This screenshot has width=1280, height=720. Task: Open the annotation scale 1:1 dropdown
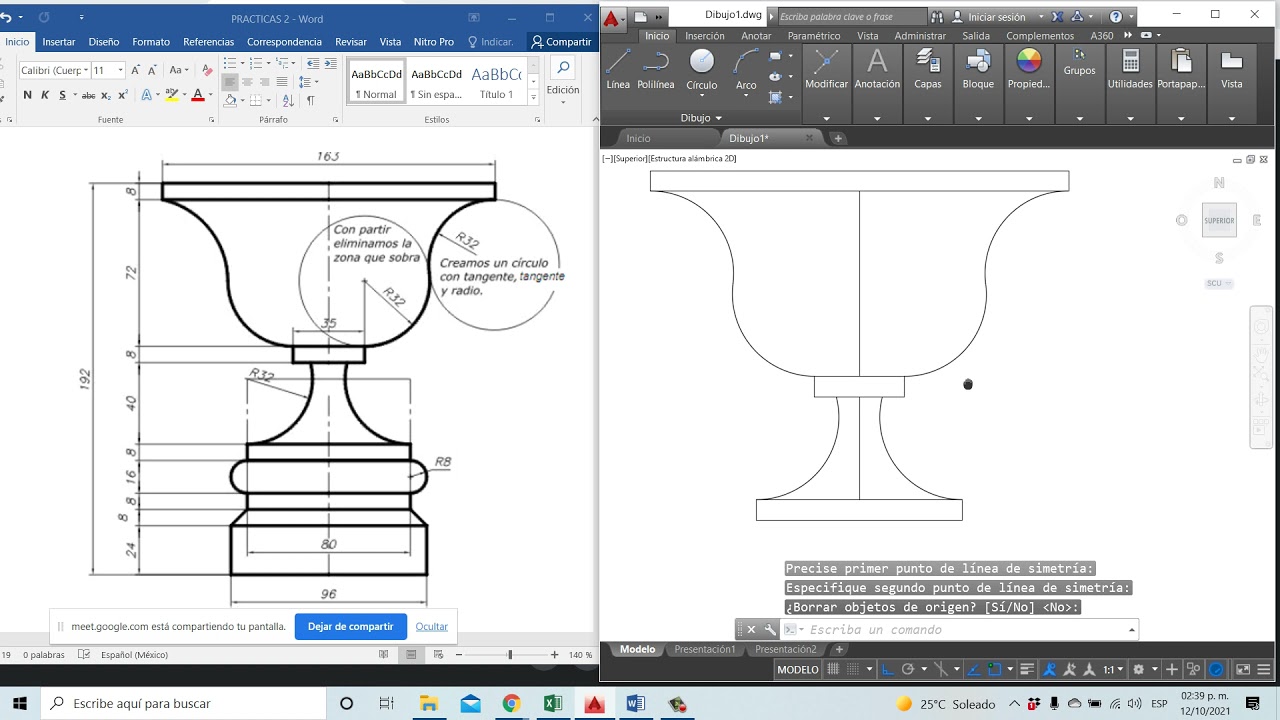coord(1113,669)
